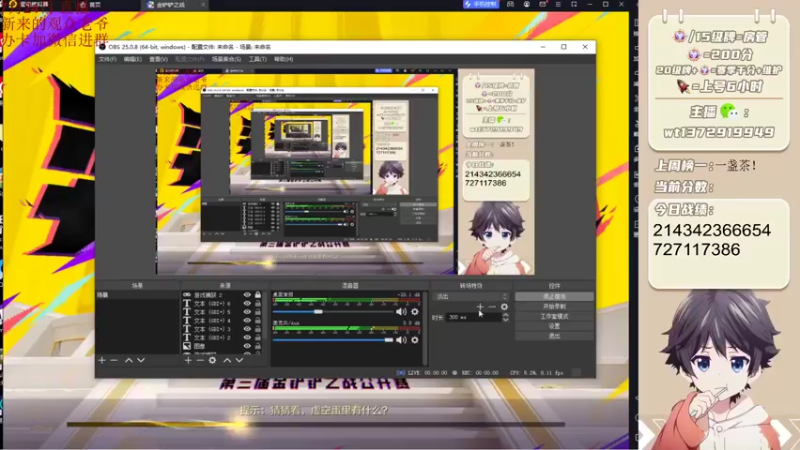Toggle lock on 文本 (GDI+) 5 source
The image size is (800, 450).
258,312
